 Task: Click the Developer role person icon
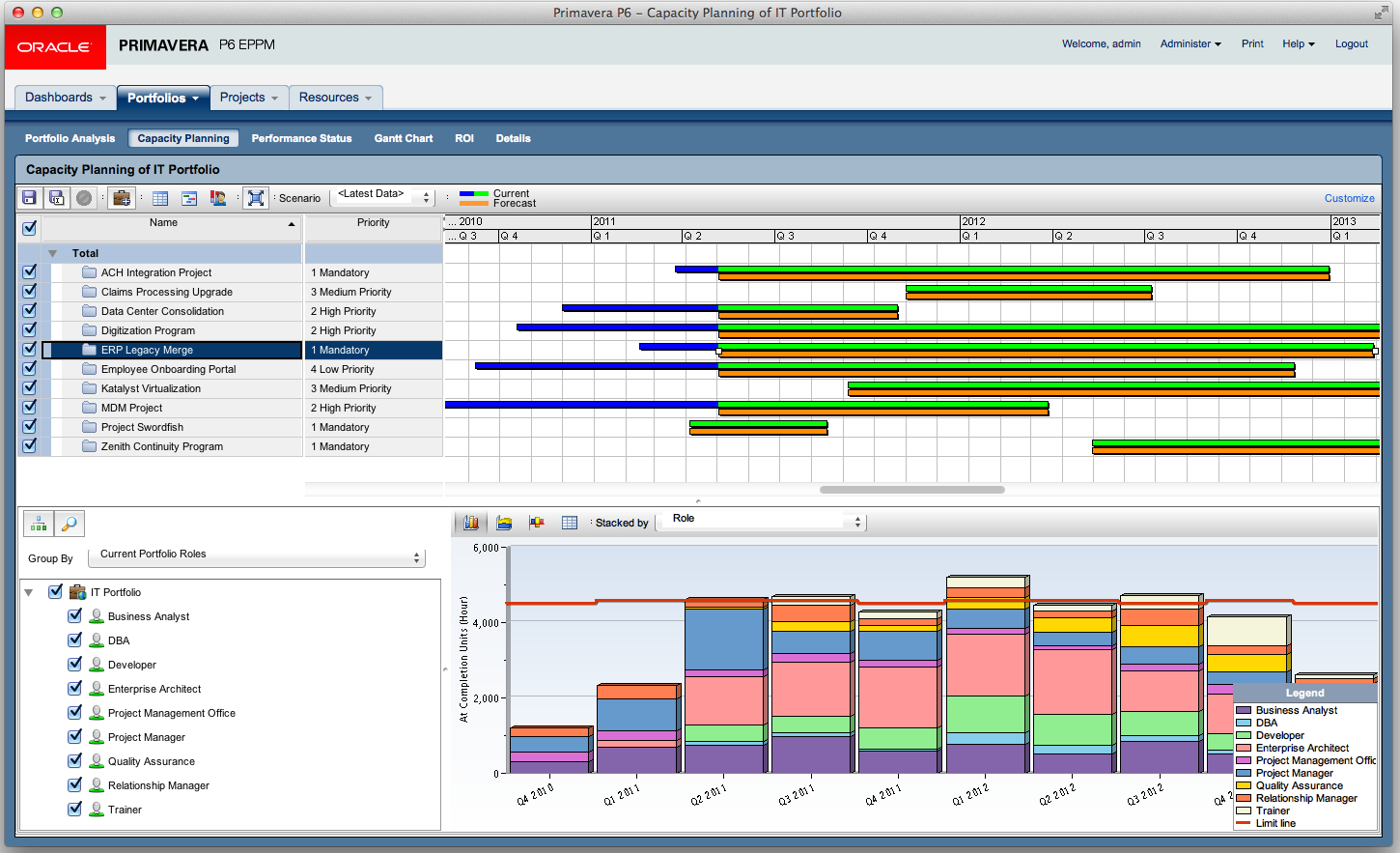pyautogui.click(x=97, y=665)
